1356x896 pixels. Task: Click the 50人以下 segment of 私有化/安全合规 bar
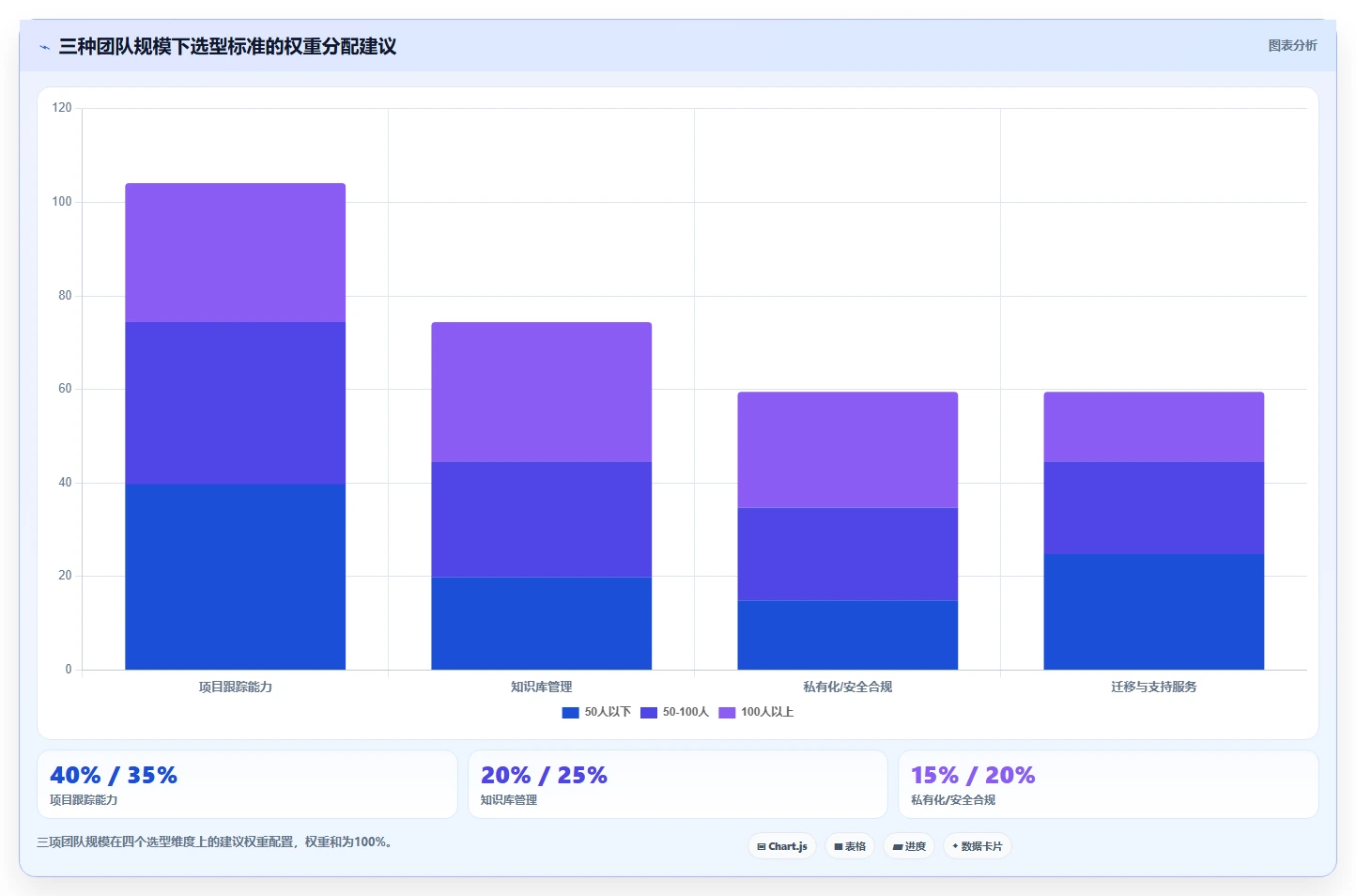pyautogui.click(x=848, y=635)
